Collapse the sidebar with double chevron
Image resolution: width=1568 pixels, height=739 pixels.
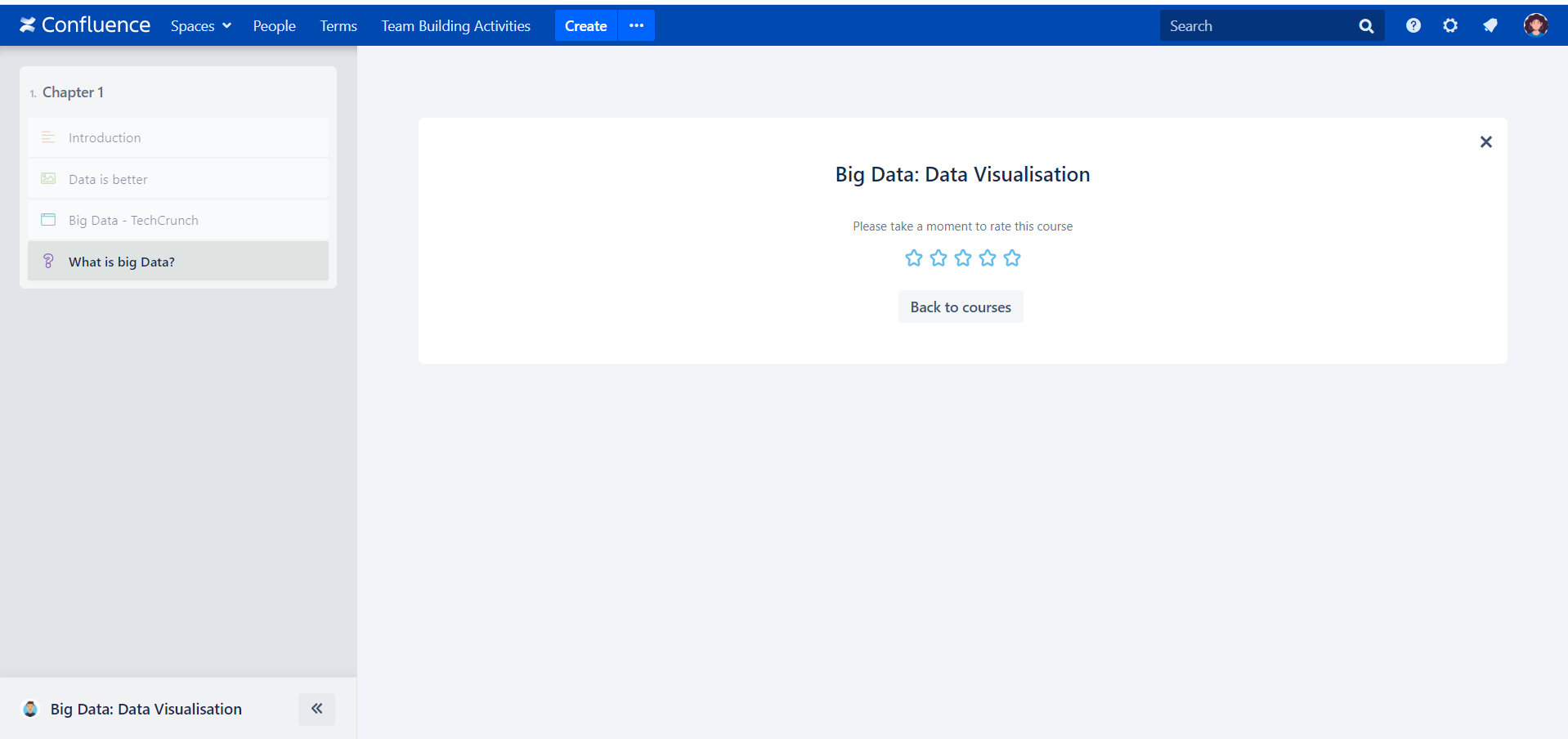[x=316, y=709]
